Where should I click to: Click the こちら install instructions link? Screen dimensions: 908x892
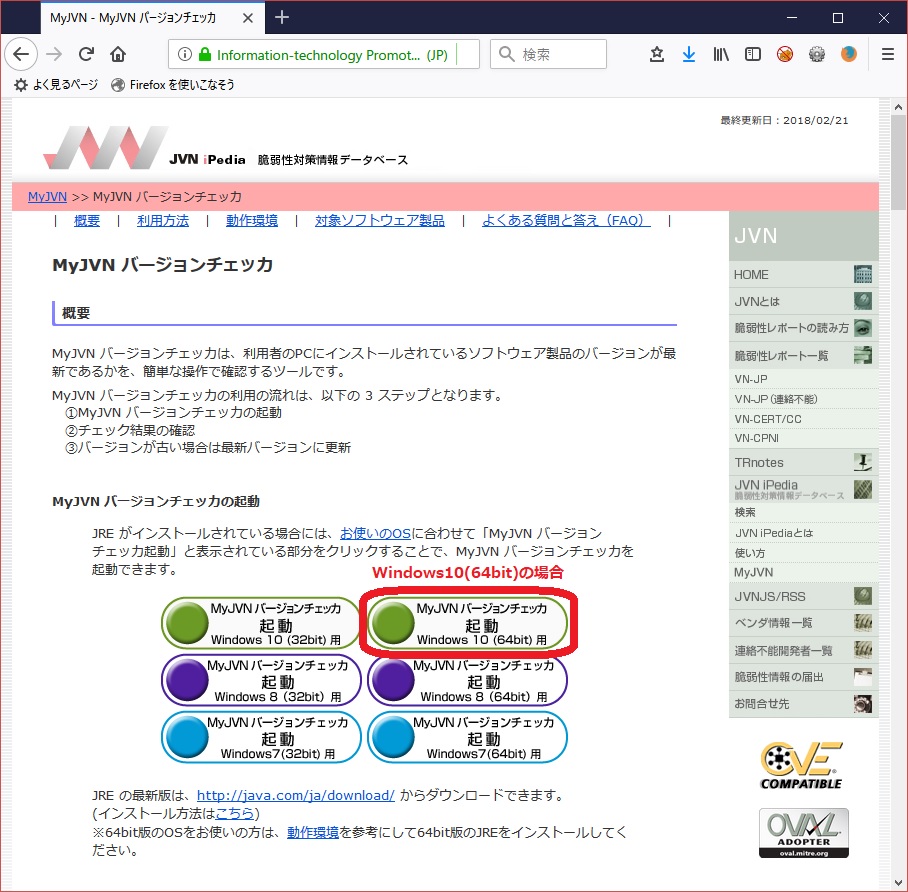(235, 814)
